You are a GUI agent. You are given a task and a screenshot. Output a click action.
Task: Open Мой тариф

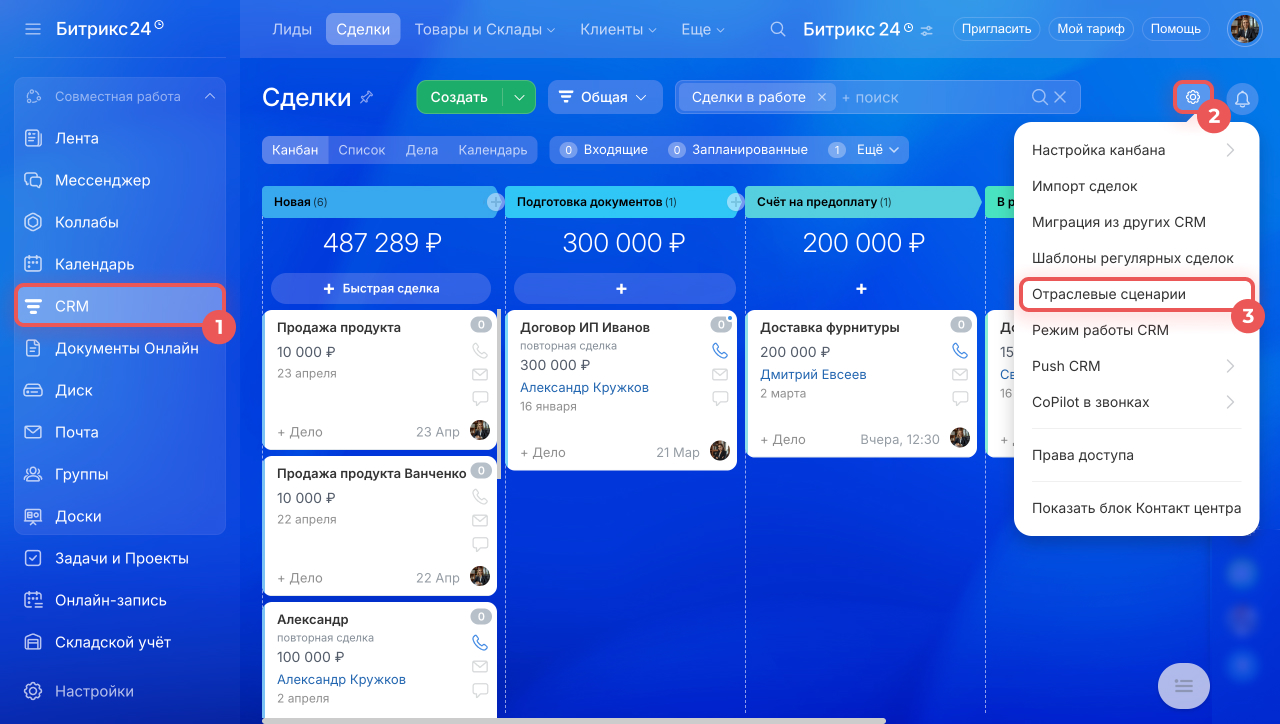(1090, 29)
